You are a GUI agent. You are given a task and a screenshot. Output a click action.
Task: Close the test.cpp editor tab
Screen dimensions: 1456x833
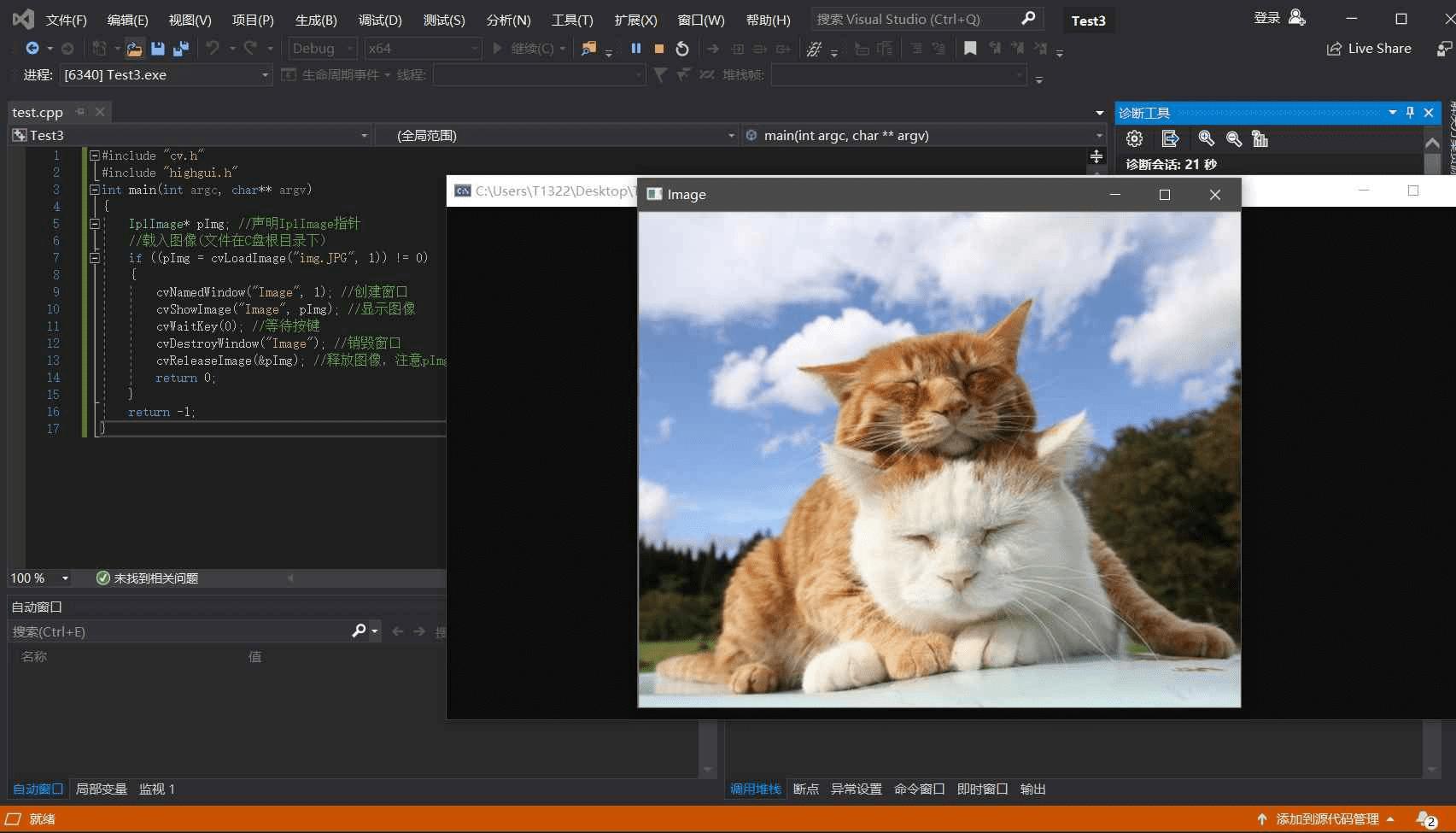100,112
